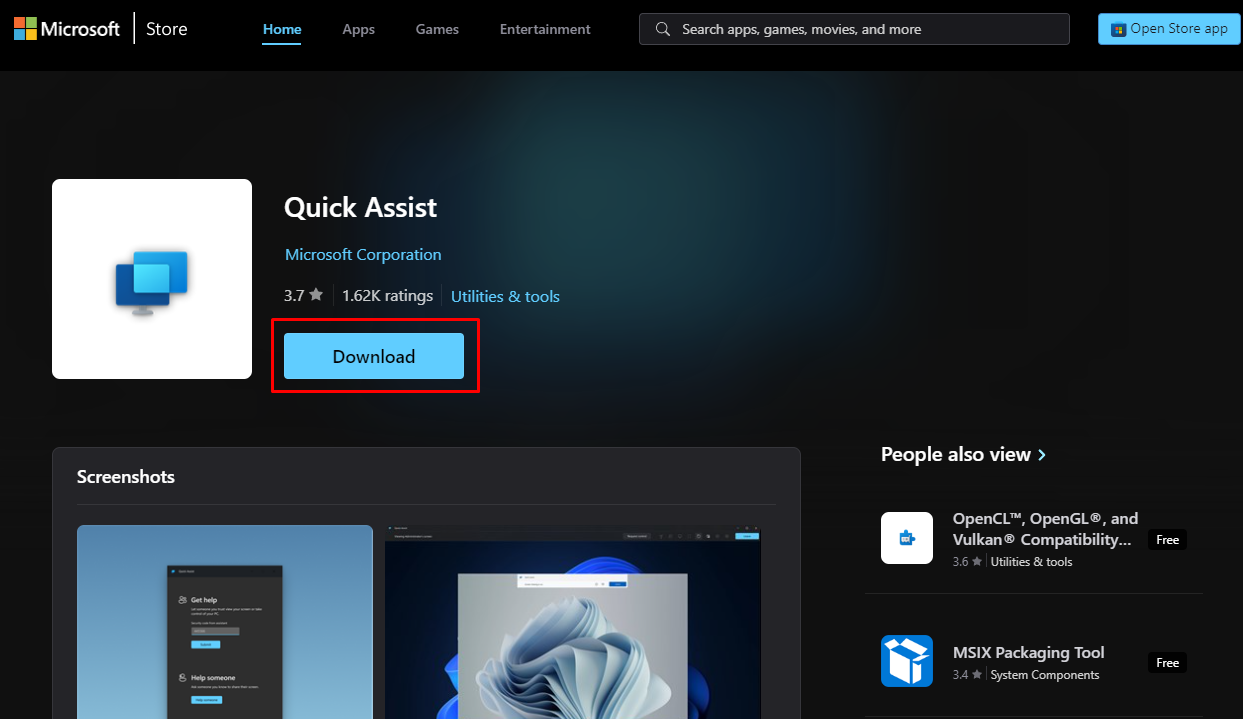Open Microsoft Corporation publisher link

point(363,254)
